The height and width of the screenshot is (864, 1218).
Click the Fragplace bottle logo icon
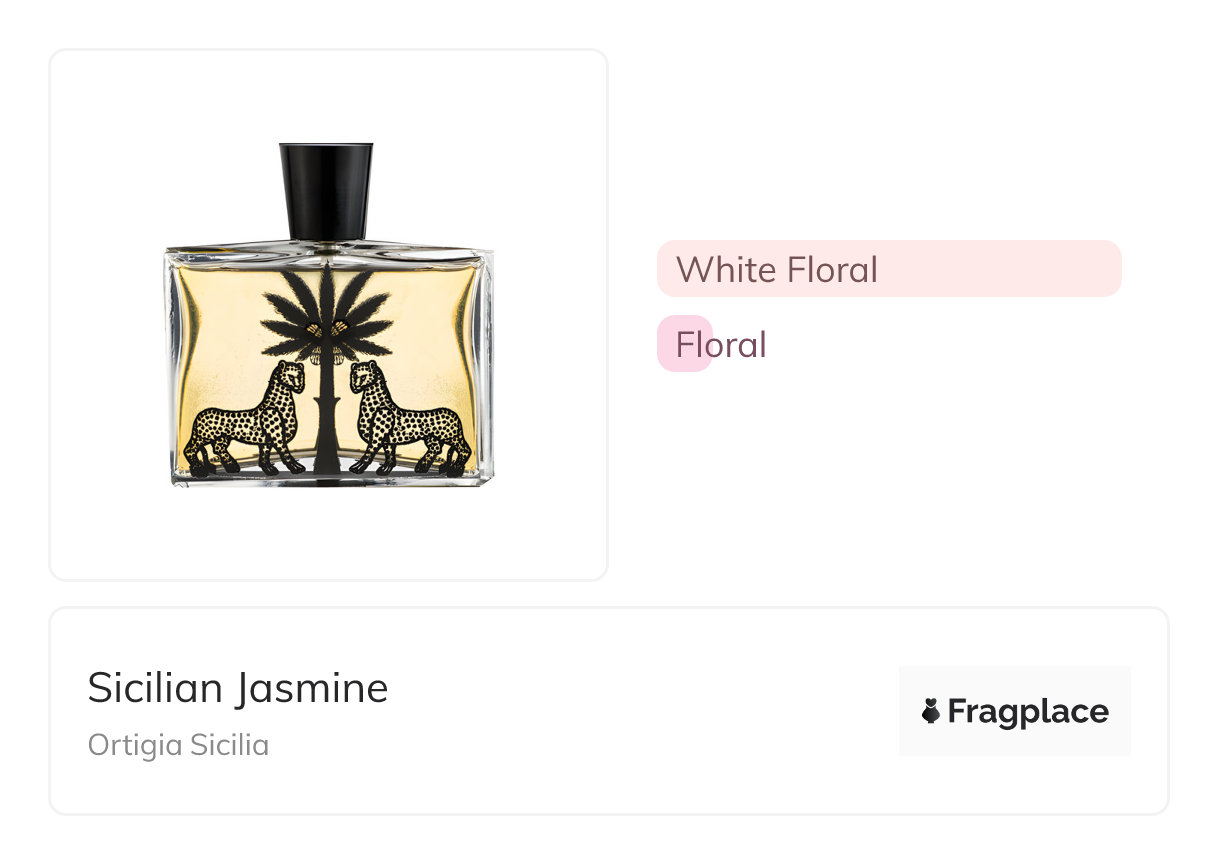pyautogui.click(x=931, y=711)
